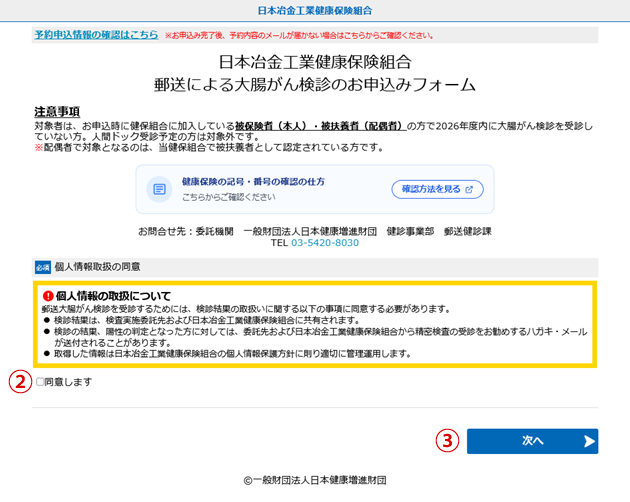Click the document icon beside 健康保険の記号・番号の確認の仕方
630x502 pixels.
[159, 189]
